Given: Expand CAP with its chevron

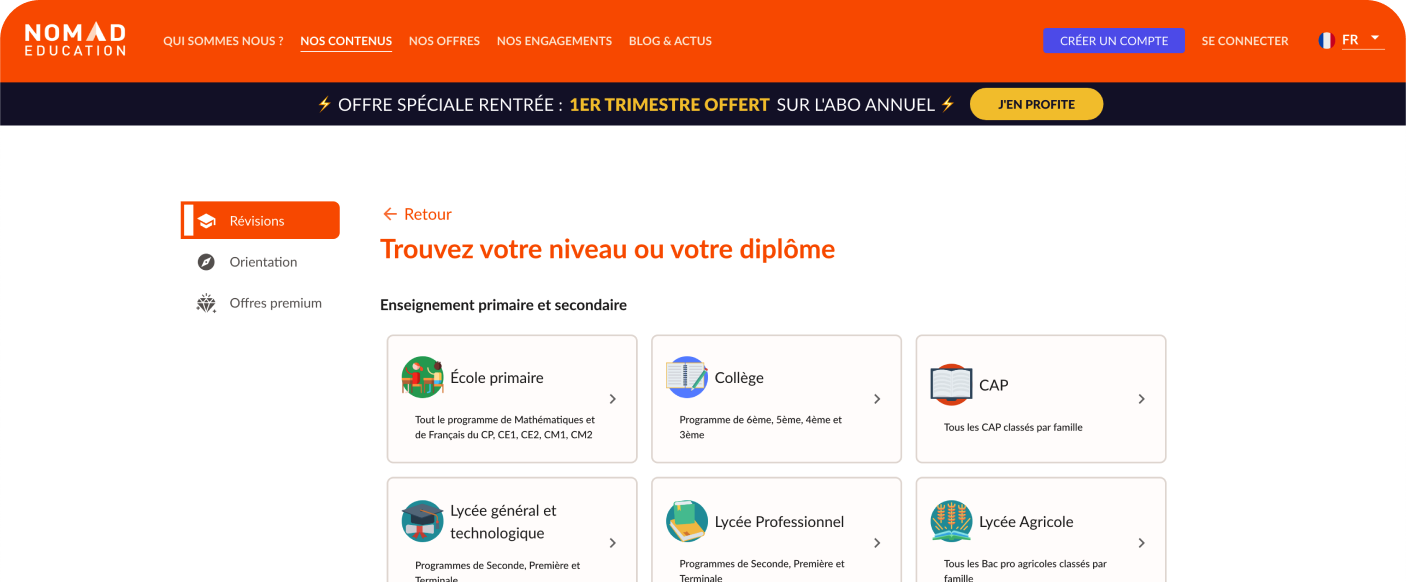Looking at the screenshot, I should tap(1141, 399).
